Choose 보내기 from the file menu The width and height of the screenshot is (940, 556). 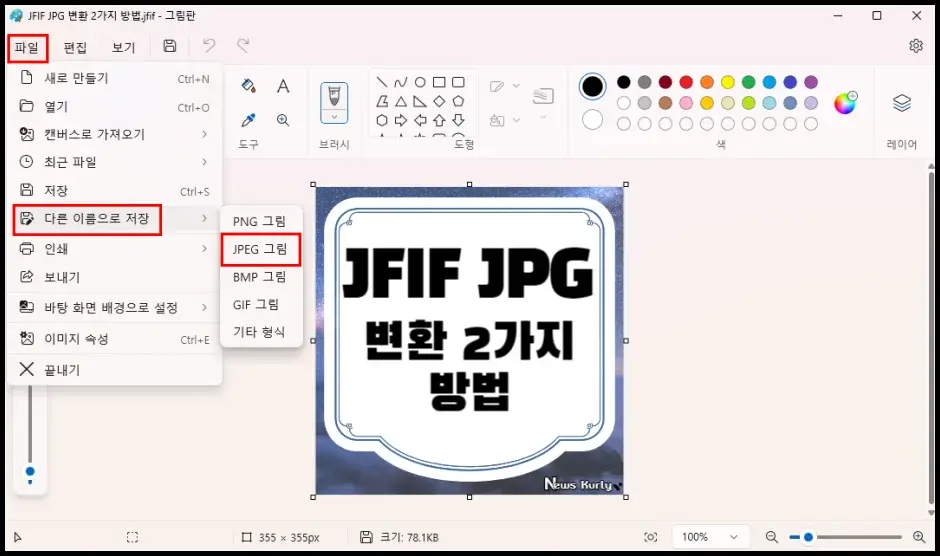[x=115, y=277]
